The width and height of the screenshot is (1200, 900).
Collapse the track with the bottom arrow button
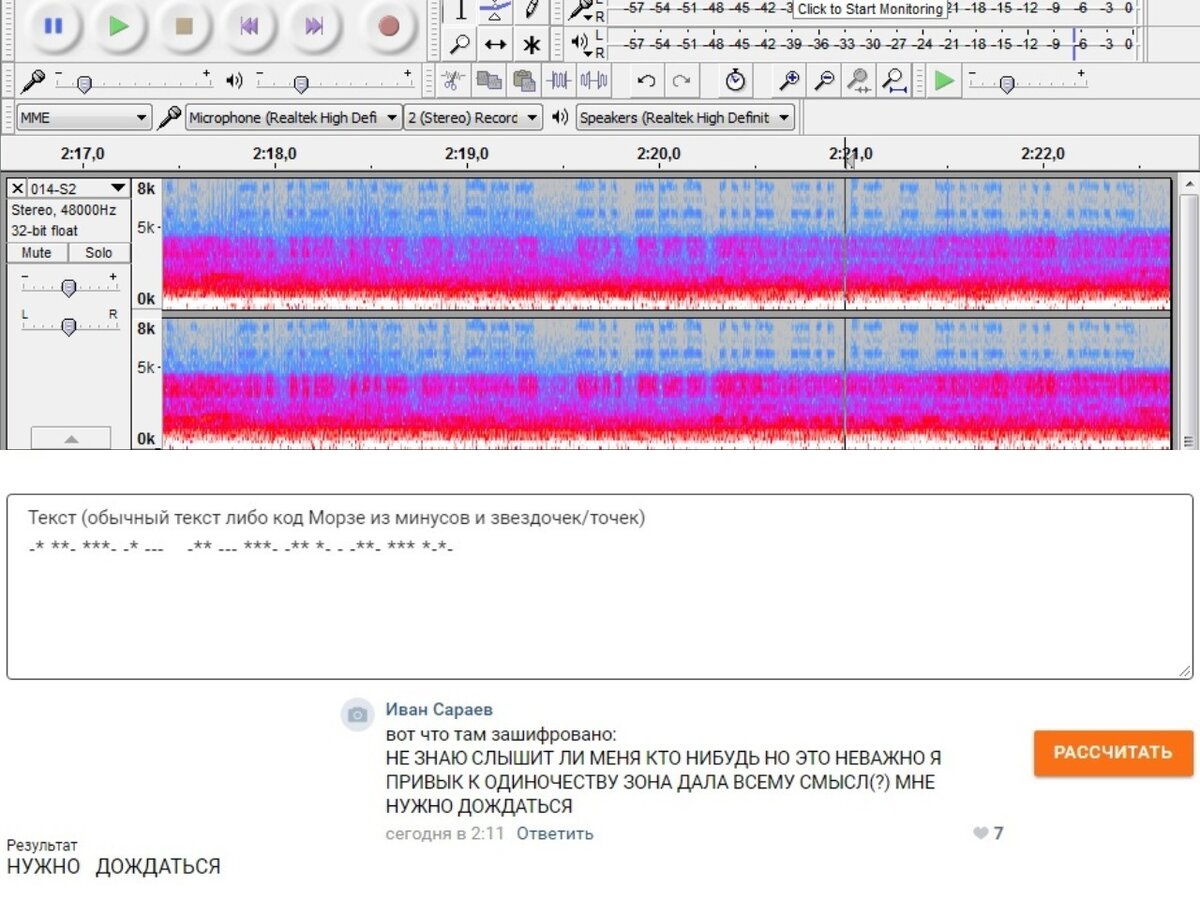(x=71, y=439)
